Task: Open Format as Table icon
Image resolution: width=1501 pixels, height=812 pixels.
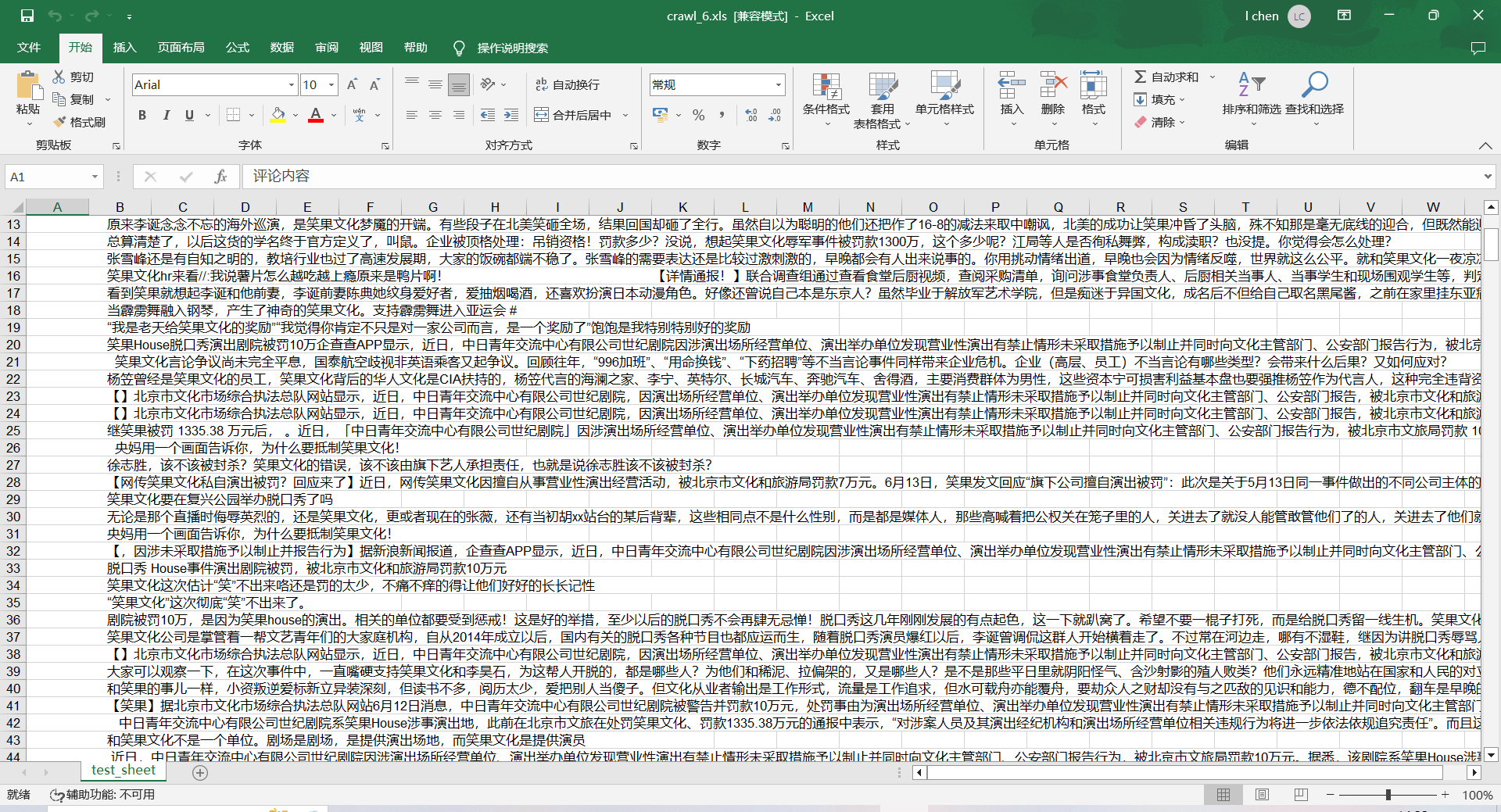Action: (x=883, y=86)
